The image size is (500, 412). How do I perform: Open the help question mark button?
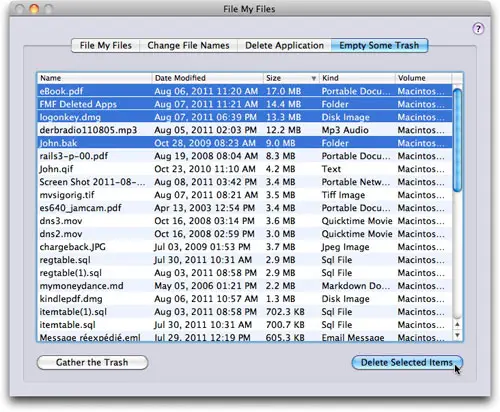(x=478, y=29)
